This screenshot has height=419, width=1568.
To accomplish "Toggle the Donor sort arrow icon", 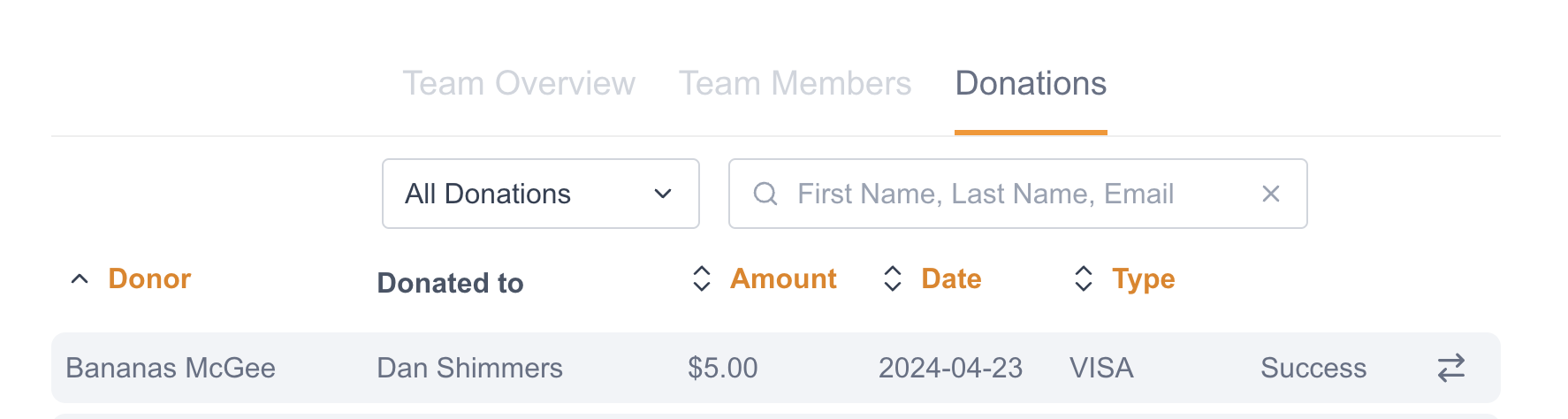I will click(x=80, y=279).
